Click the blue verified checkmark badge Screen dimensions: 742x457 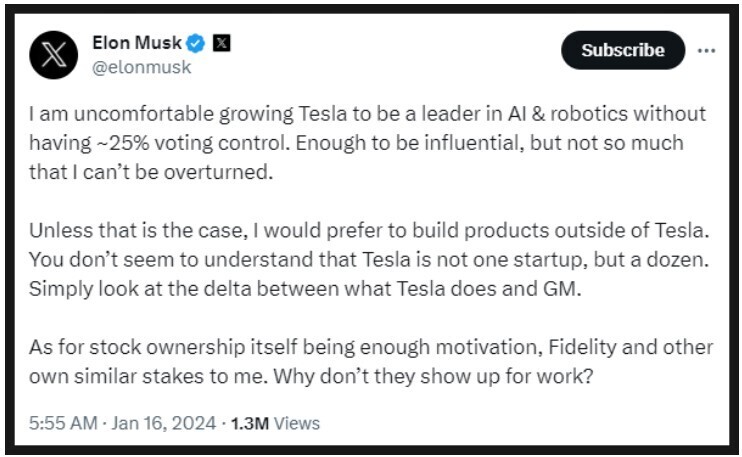[x=197, y=43]
